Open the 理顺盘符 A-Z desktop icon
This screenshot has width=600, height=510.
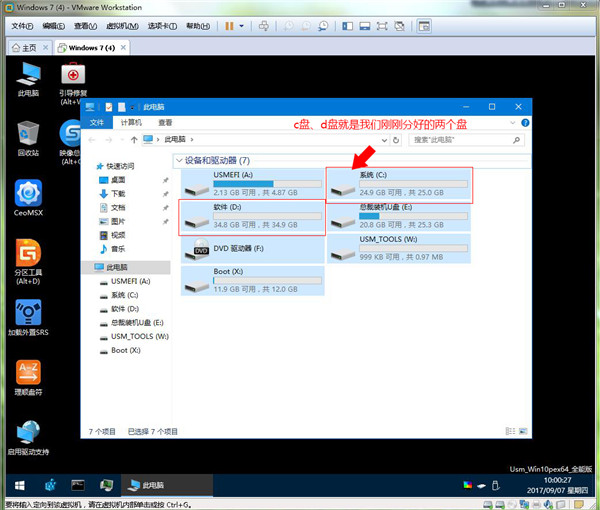[28, 378]
